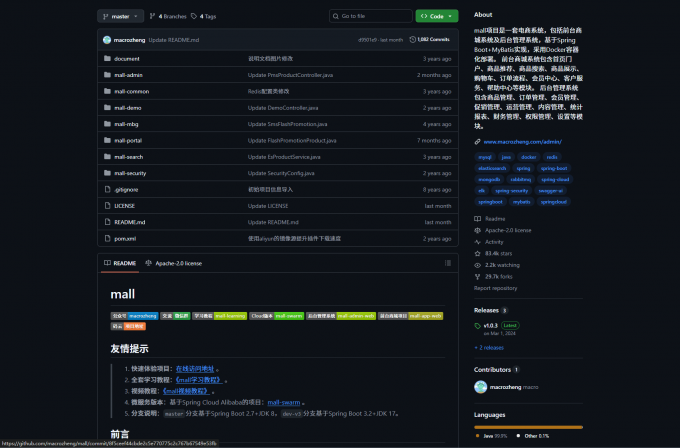This screenshot has height=448, width=680.
Task: Open the README.md file
Action: pos(130,222)
